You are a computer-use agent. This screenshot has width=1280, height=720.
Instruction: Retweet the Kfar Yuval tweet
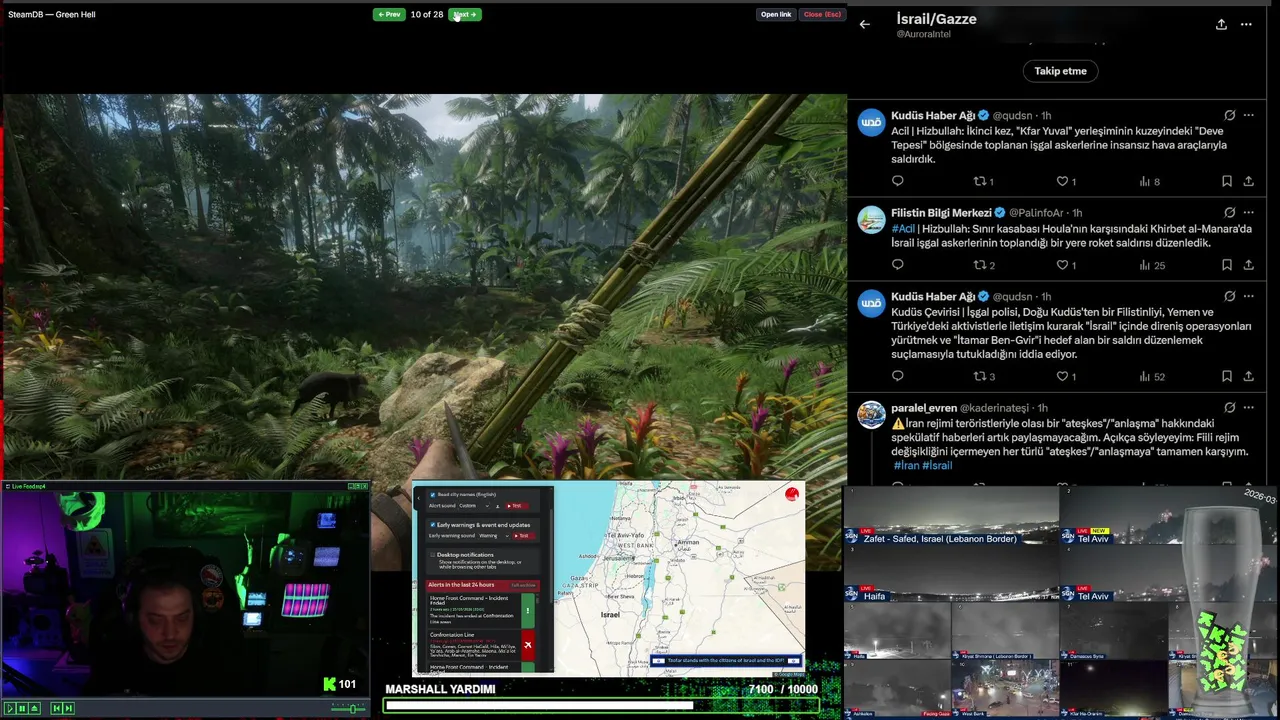(983, 181)
